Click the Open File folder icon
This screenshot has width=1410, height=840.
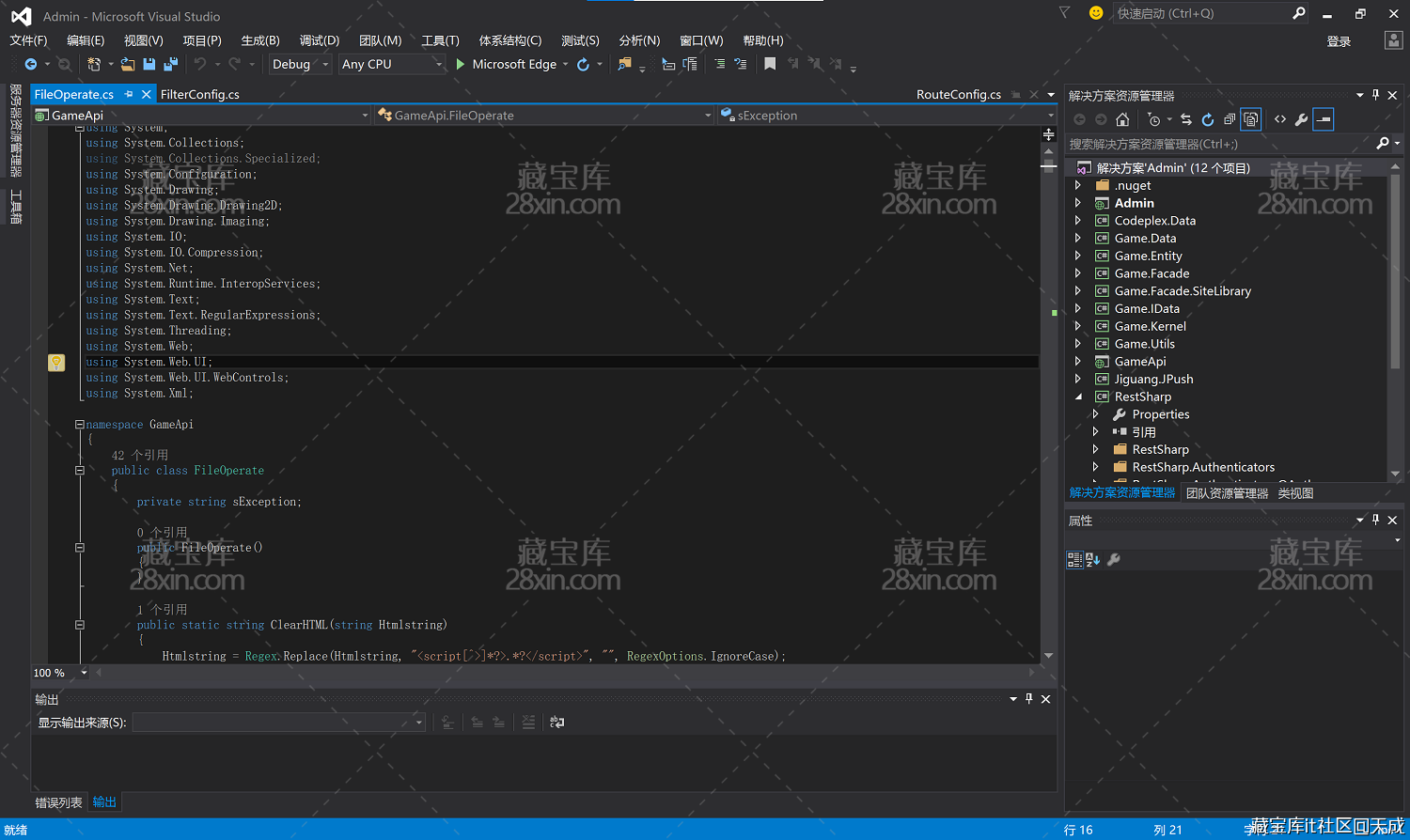[x=127, y=64]
